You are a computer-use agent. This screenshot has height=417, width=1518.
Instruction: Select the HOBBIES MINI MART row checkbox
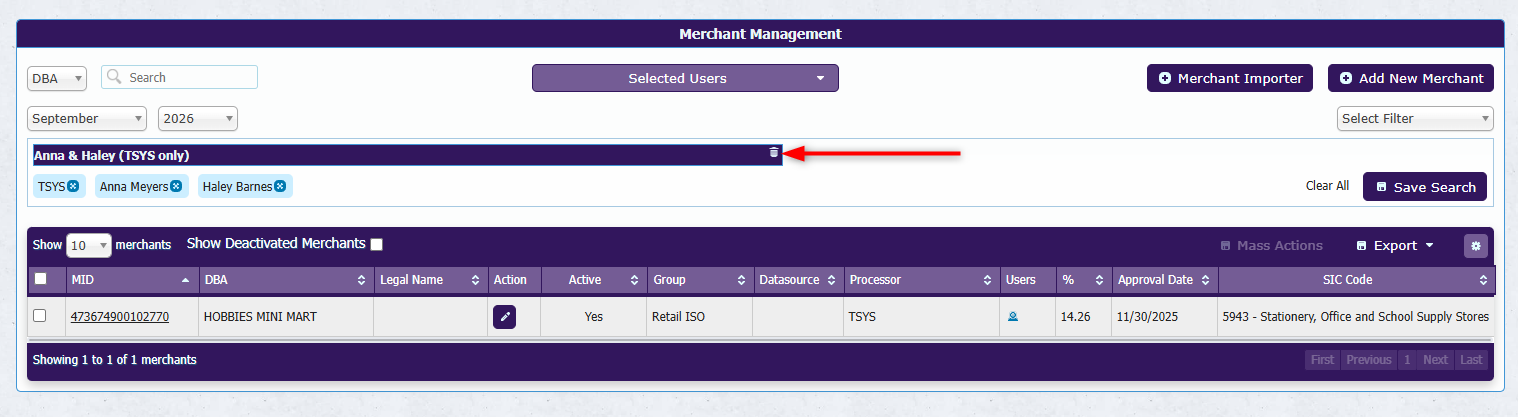pyautogui.click(x=40, y=316)
